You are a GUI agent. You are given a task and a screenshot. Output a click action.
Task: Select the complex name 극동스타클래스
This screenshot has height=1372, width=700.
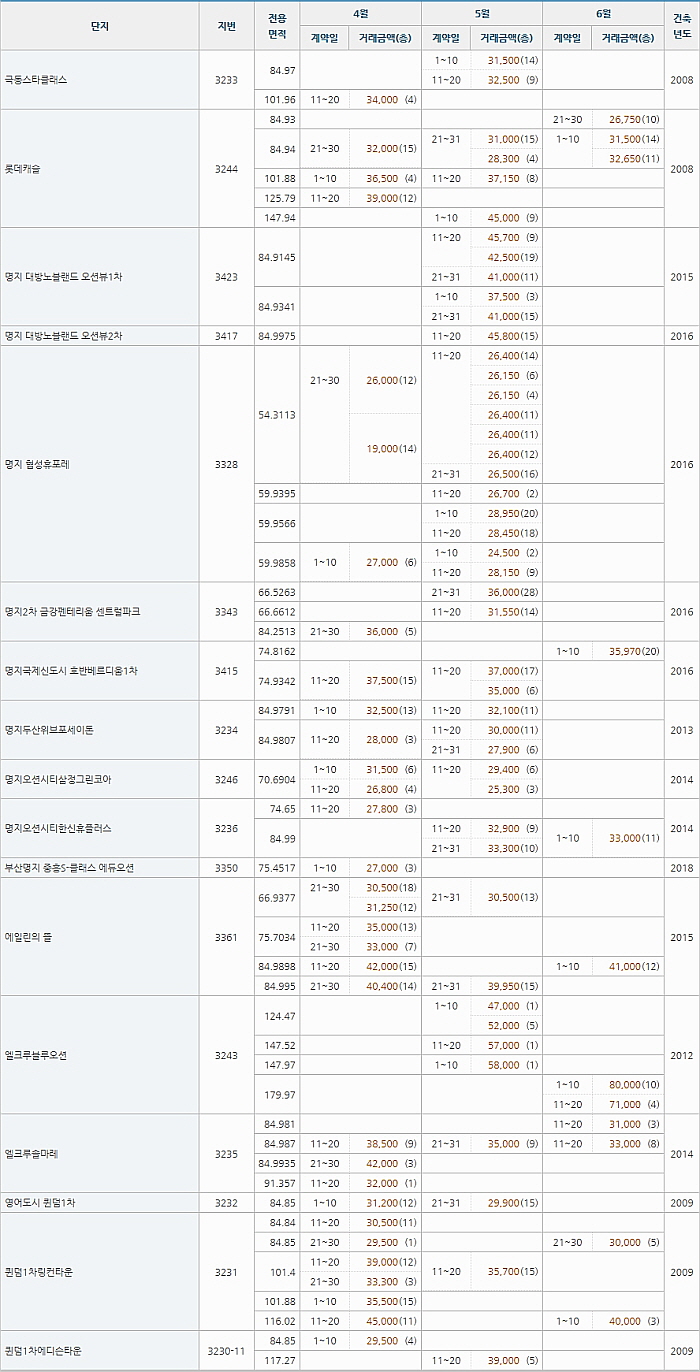tap(36, 80)
